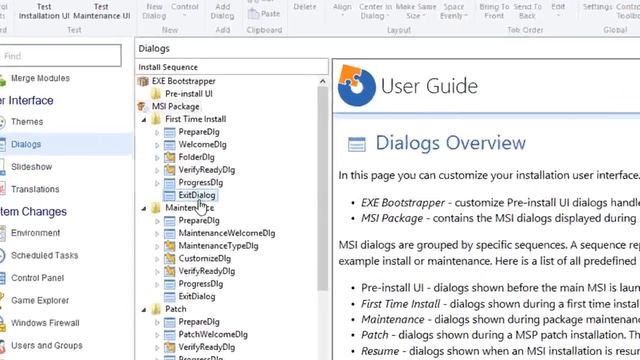Select VerifyReadyDlg under Maintenance

(x=207, y=271)
